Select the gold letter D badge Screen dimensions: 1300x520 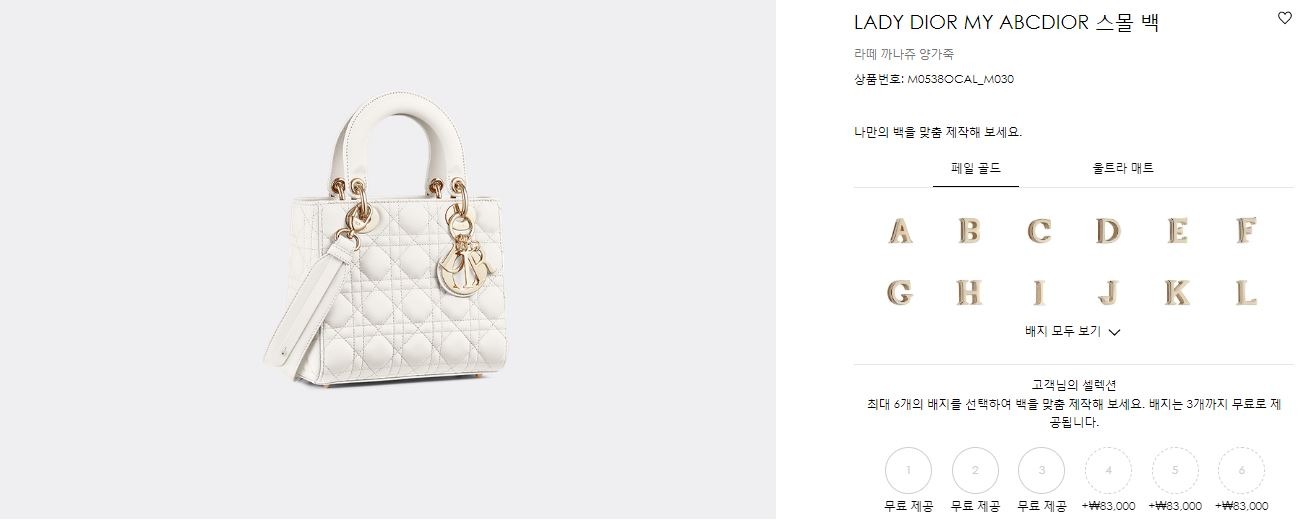click(1108, 231)
